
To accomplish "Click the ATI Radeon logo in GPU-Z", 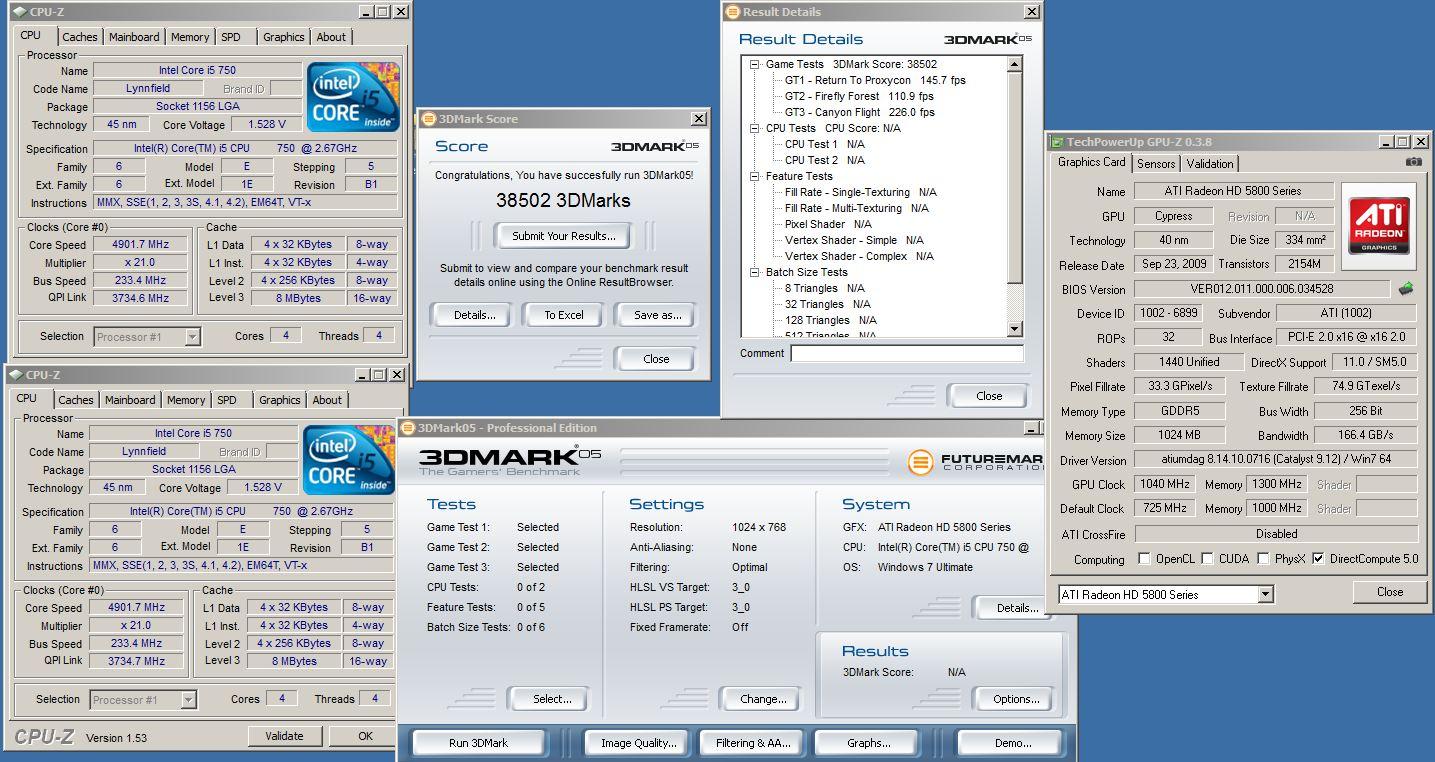I will (x=1379, y=226).
